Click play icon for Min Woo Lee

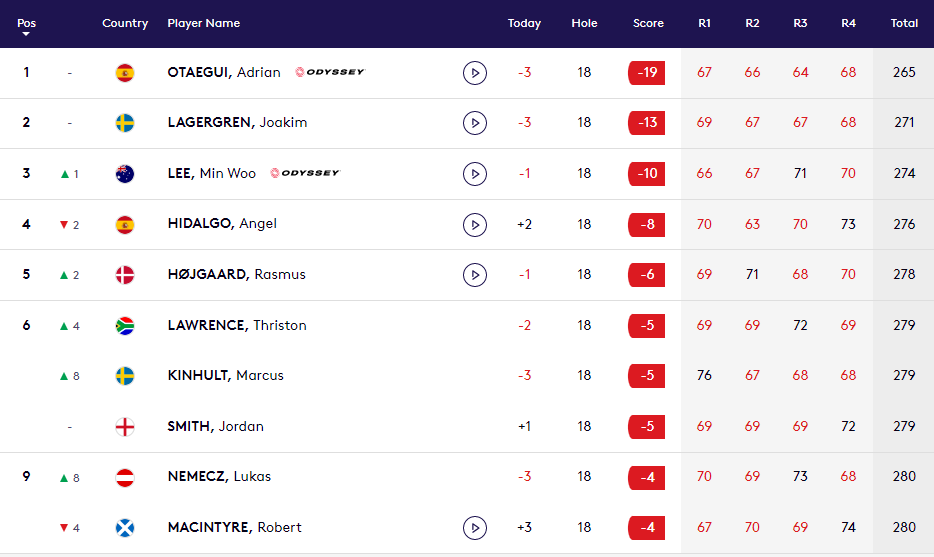pos(475,174)
